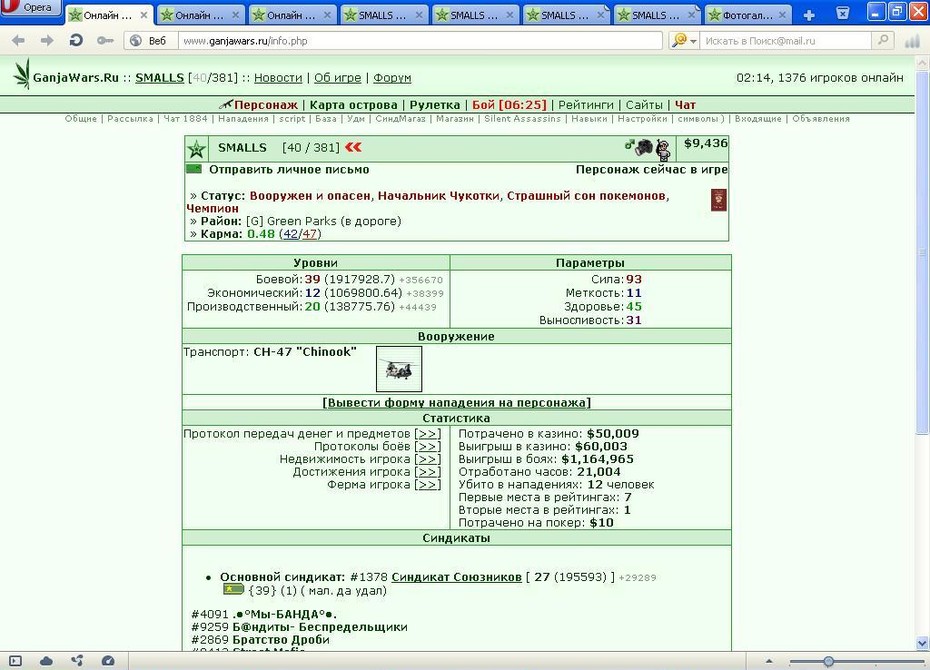
Task: Click the green envelope icon for personal letter
Action: click(194, 169)
